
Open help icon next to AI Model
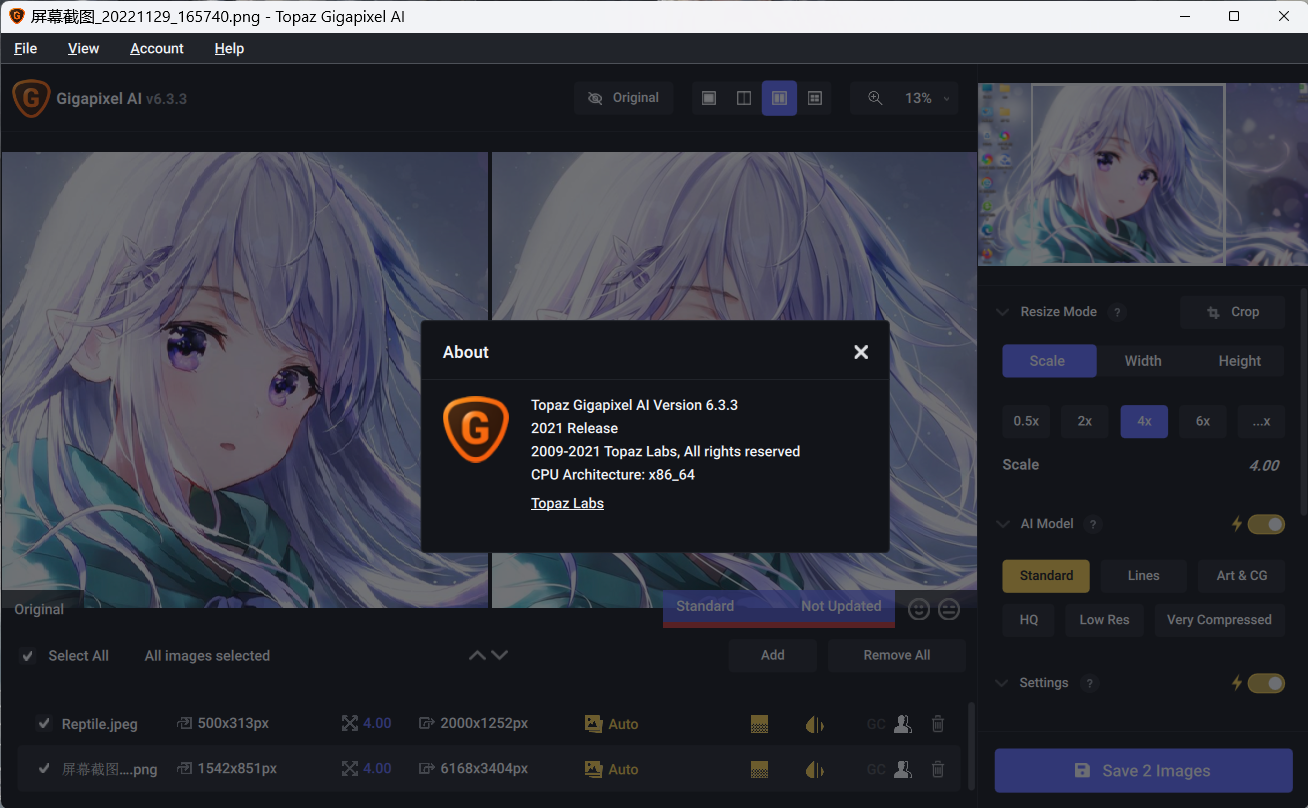(1093, 524)
